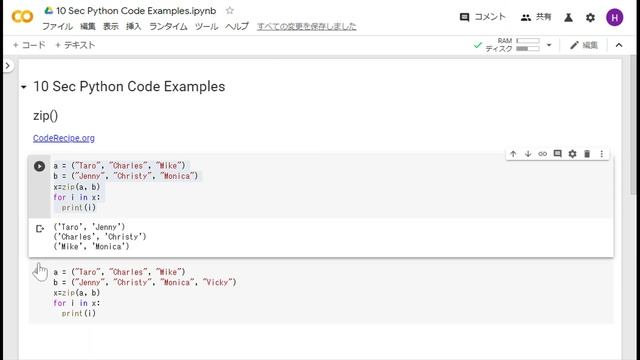This screenshot has height=360, width=640.
Task: Open the Colab logo home link
Action: [x=22, y=17]
